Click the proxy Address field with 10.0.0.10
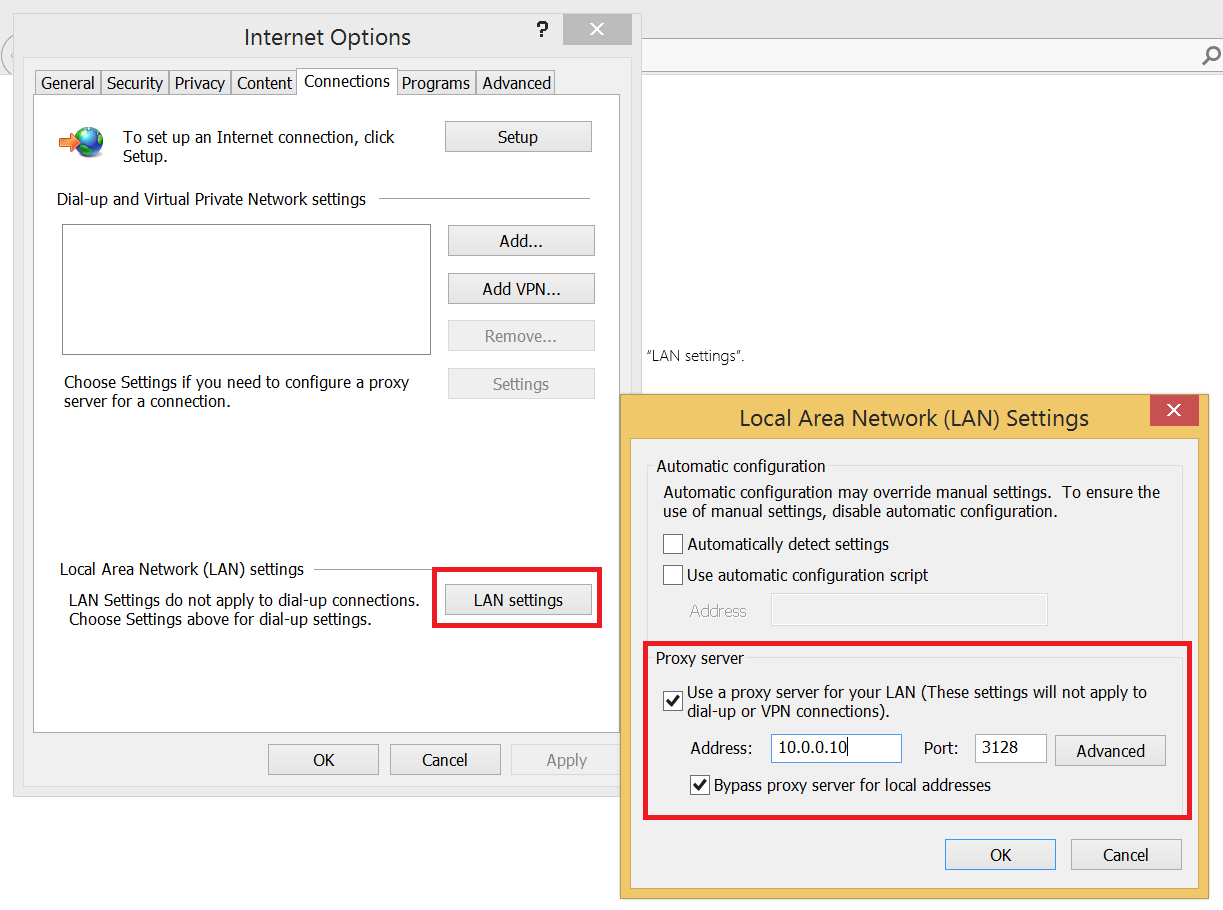This screenshot has height=910, width=1223. click(x=836, y=748)
